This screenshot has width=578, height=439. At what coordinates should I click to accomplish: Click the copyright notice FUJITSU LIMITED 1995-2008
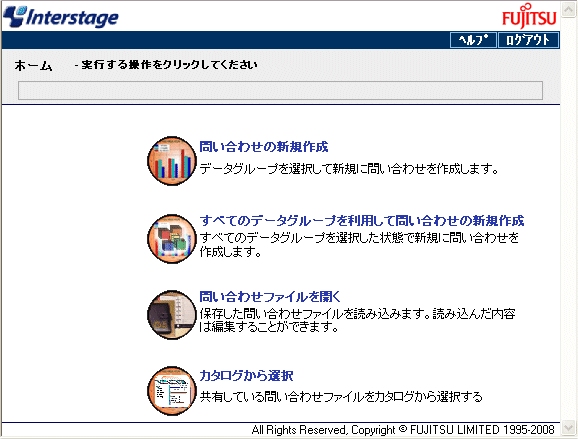[403, 430]
